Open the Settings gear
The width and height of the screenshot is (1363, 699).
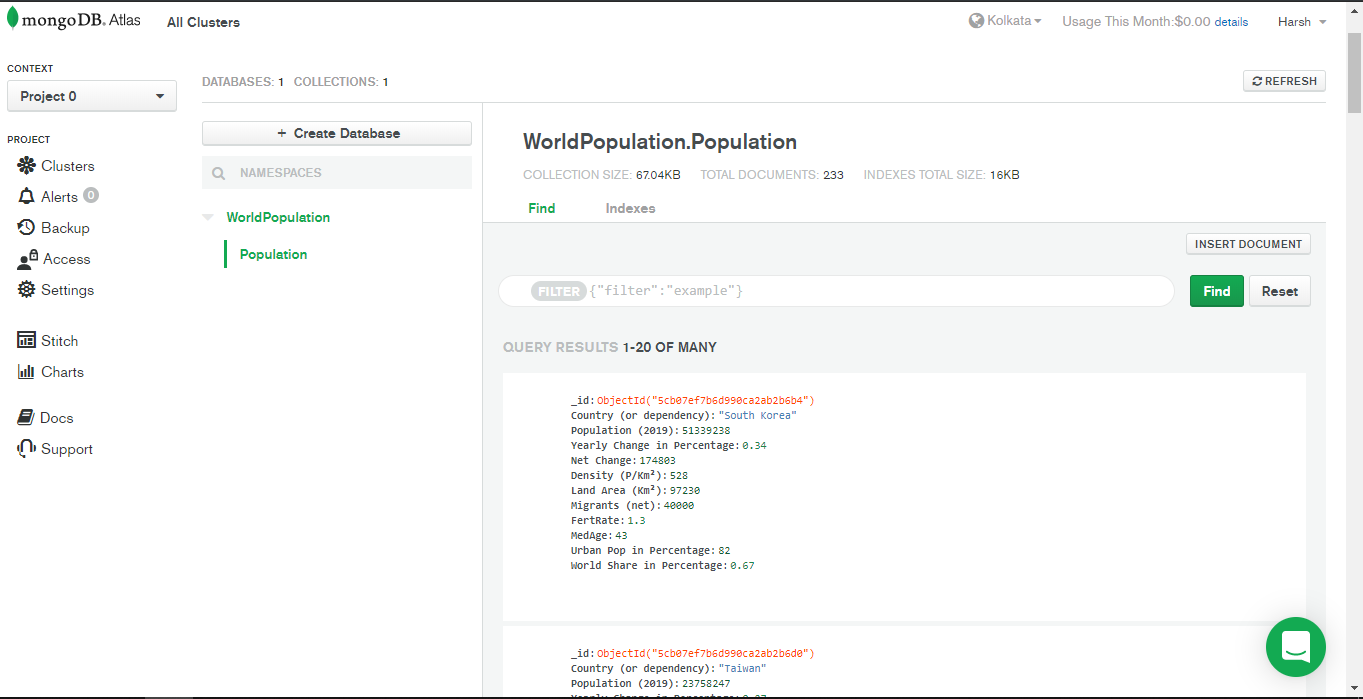click(26, 290)
